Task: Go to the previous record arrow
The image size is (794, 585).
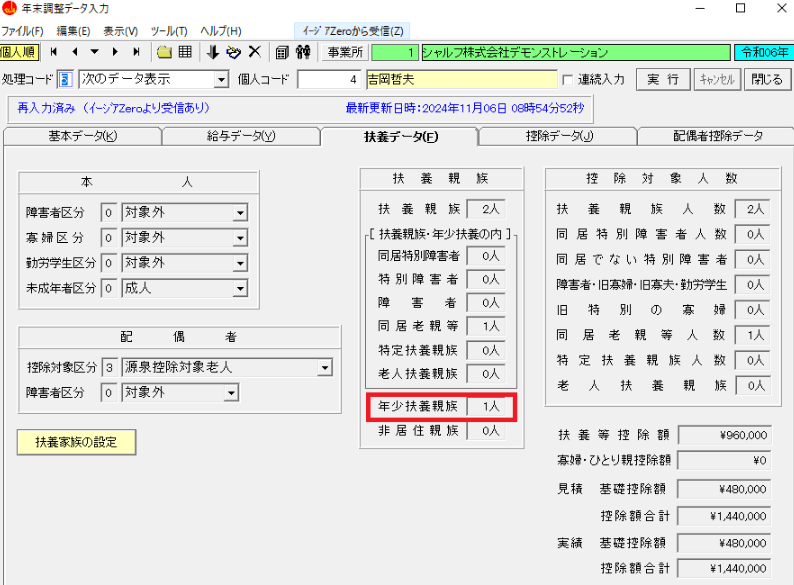Action: (x=74, y=52)
